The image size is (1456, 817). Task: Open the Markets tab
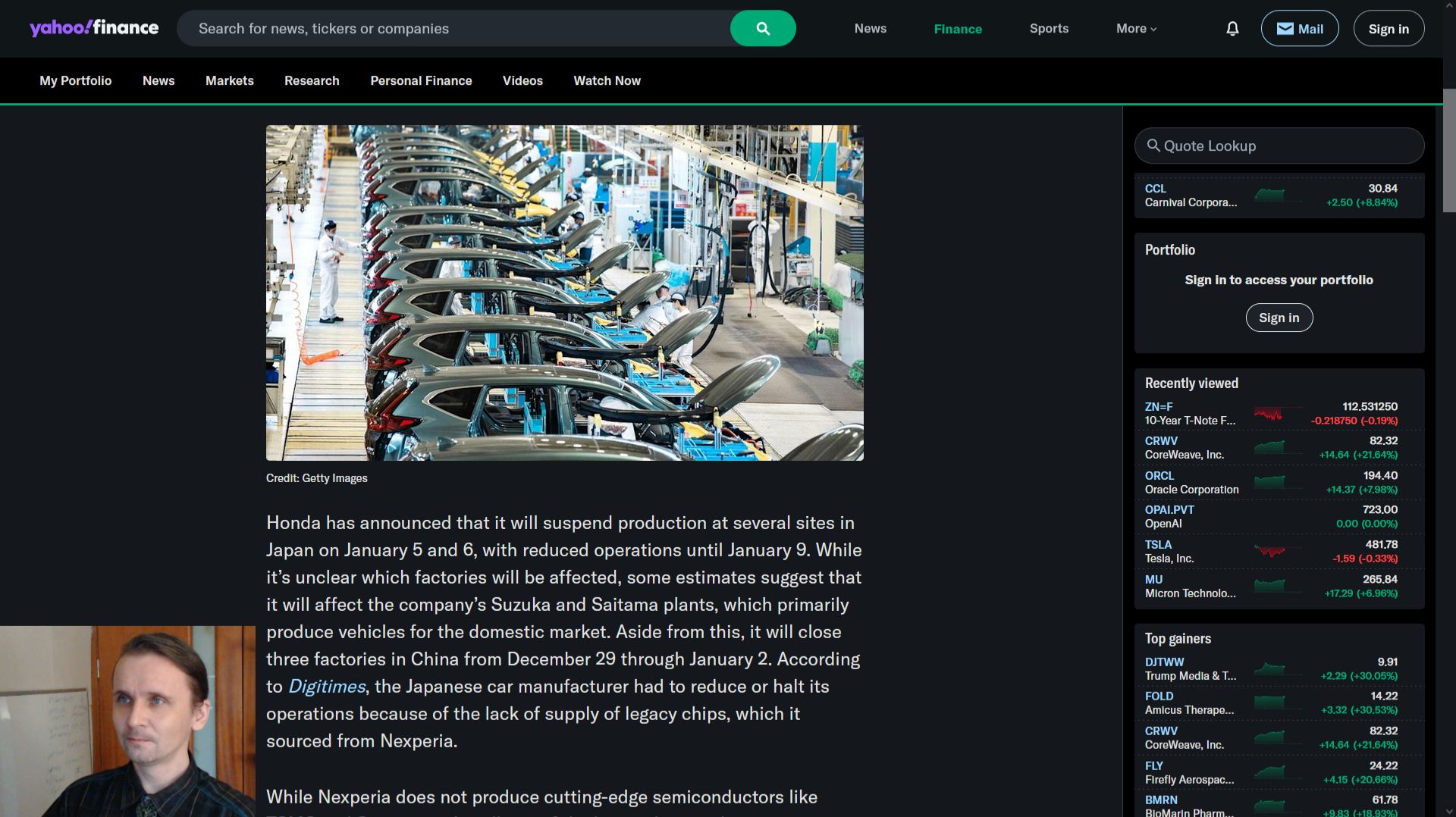tap(230, 80)
